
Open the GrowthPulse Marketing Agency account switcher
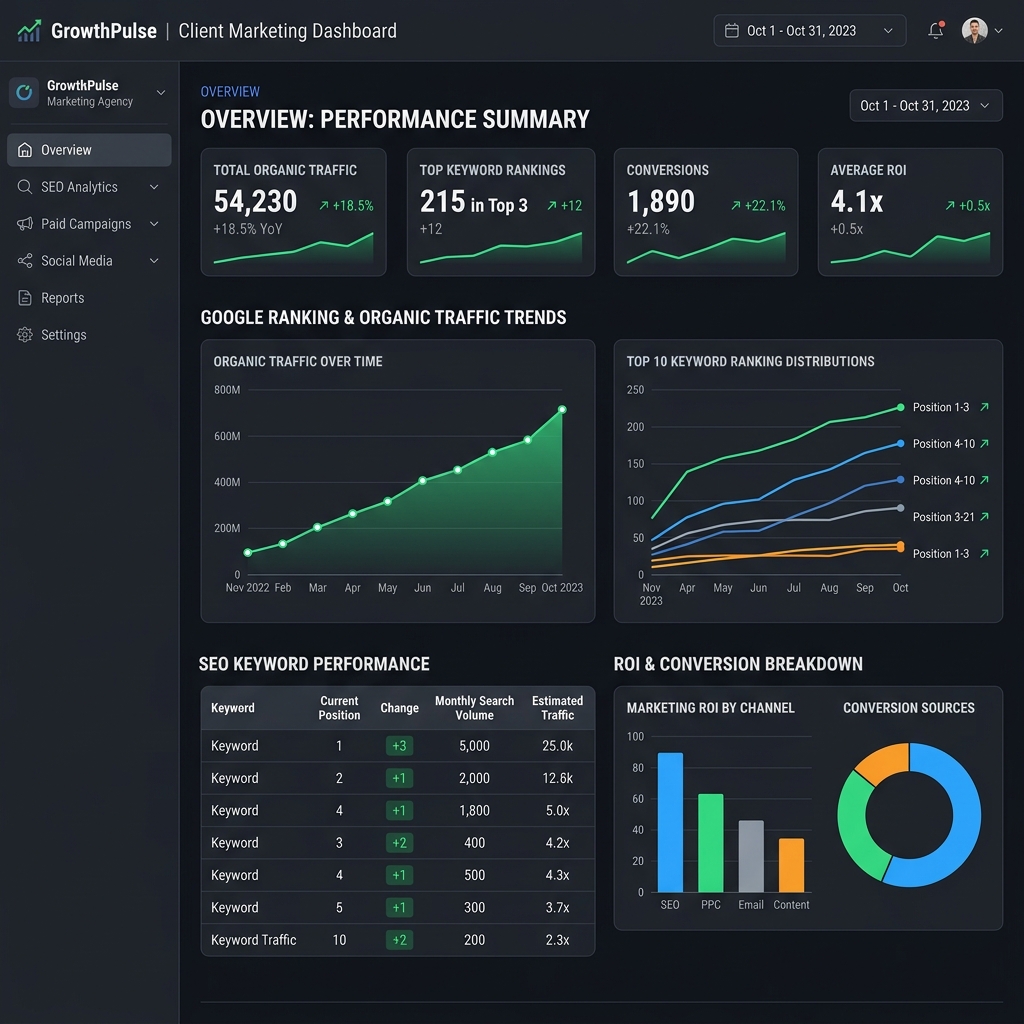point(89,93)
